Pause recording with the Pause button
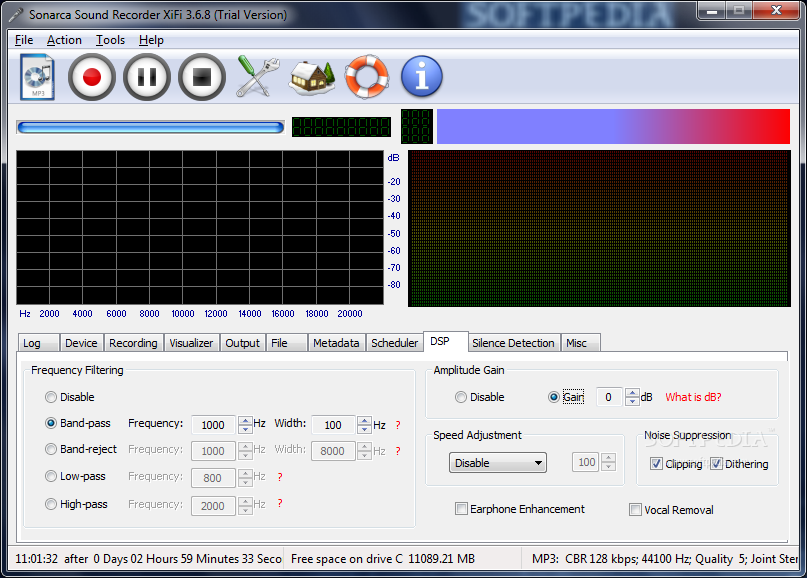The width and height of the screenshot is (807, 578). (x=147, y=77)
